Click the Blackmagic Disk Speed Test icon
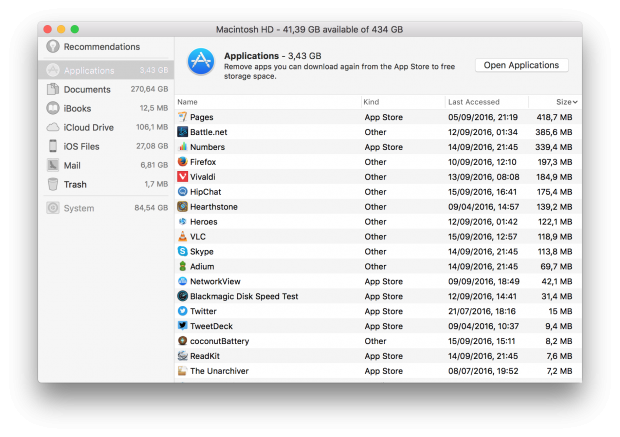620x437 pixels. coord(182,296)
